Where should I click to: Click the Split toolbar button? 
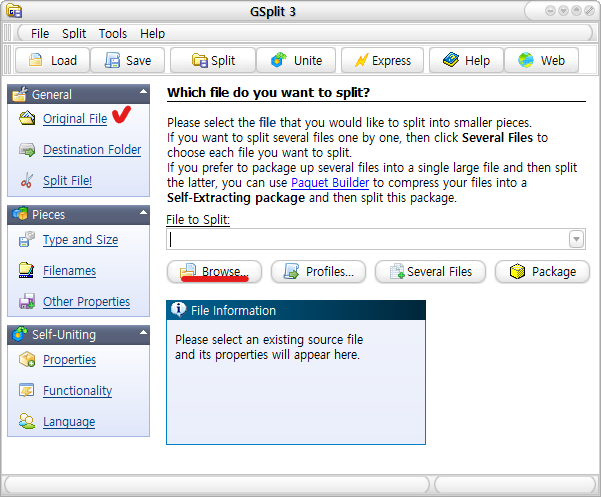pyautogui.click(x=213, y=61)
